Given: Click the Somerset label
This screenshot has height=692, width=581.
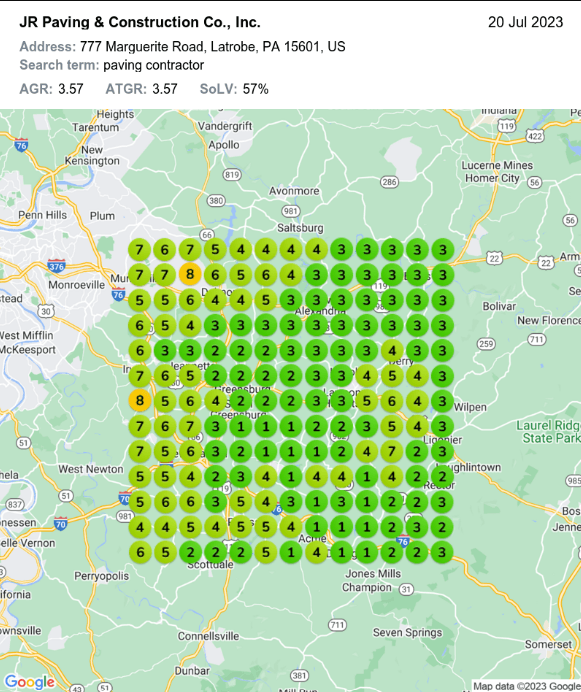Looking at the screenshot, I should 548,644.
